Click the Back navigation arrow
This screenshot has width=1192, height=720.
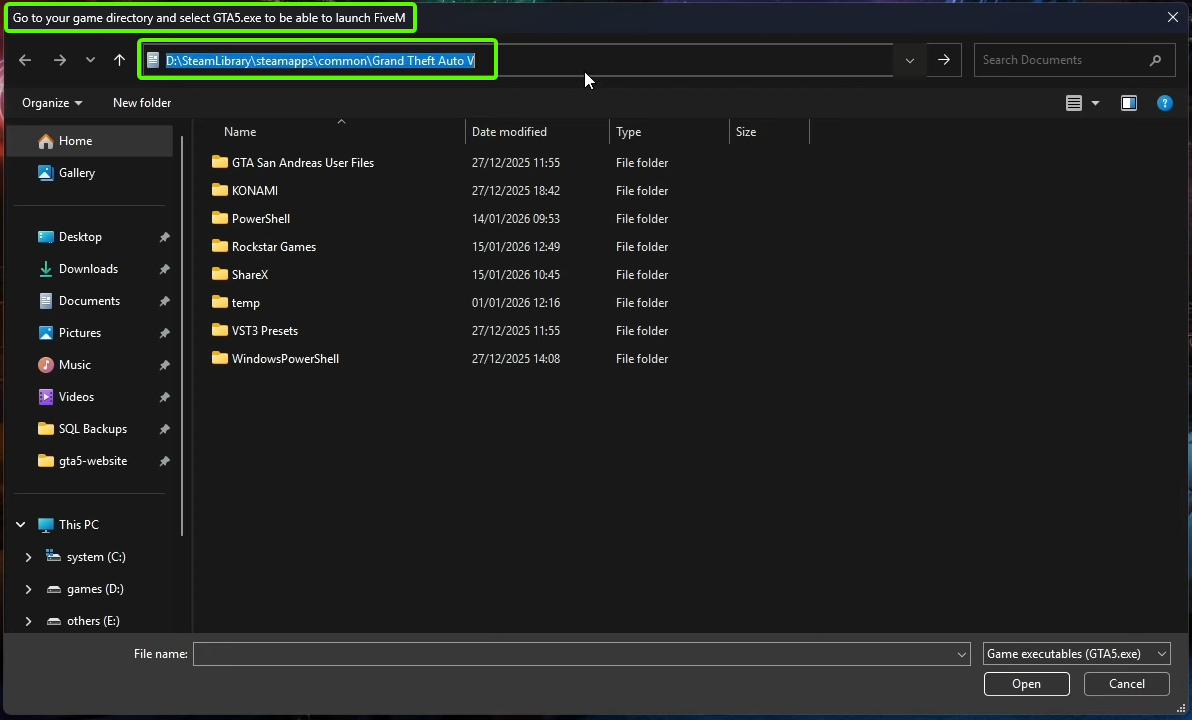[25, 60]
